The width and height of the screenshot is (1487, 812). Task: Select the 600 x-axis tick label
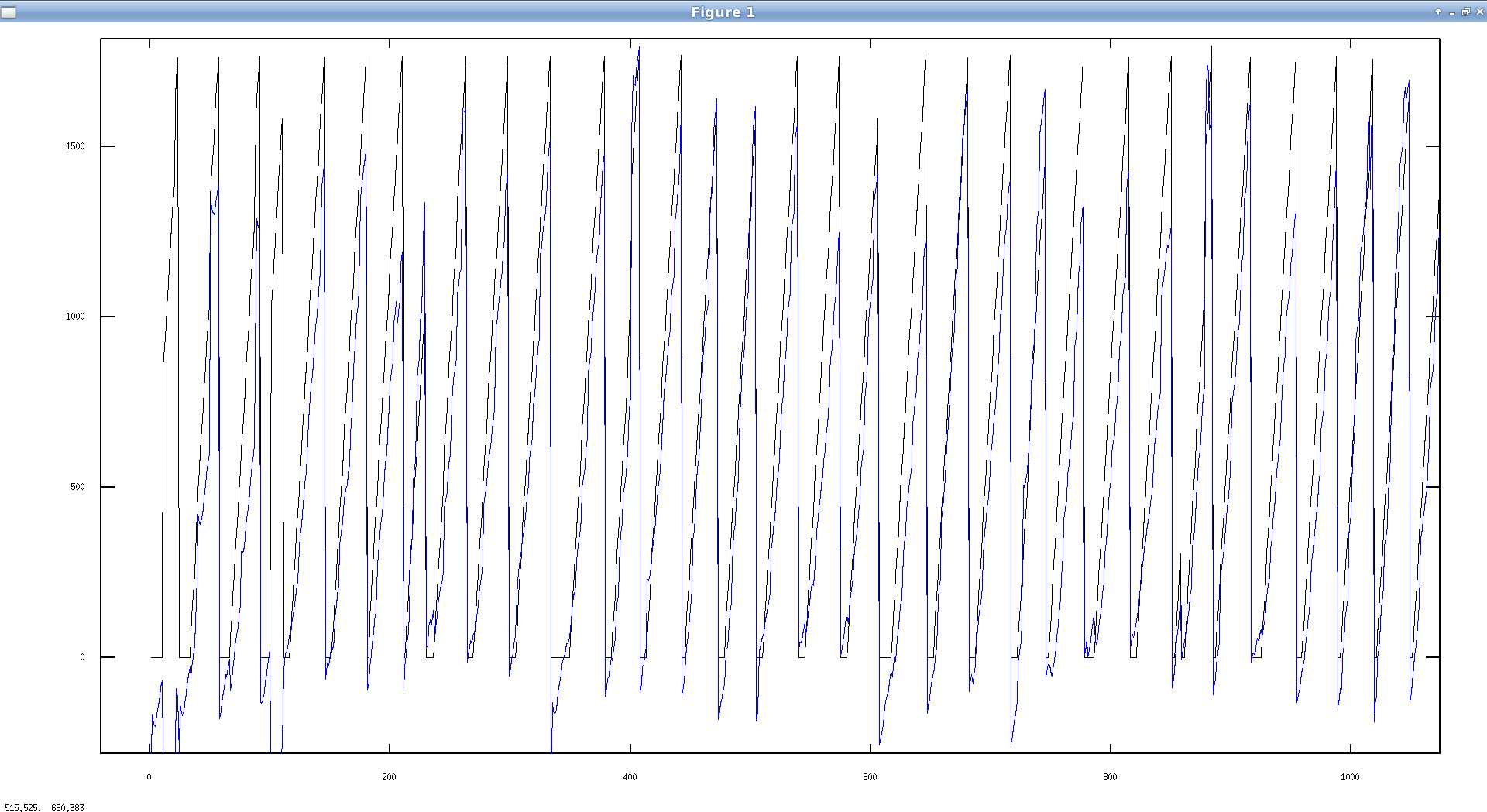pyautogui.click(x=871, y=777)
